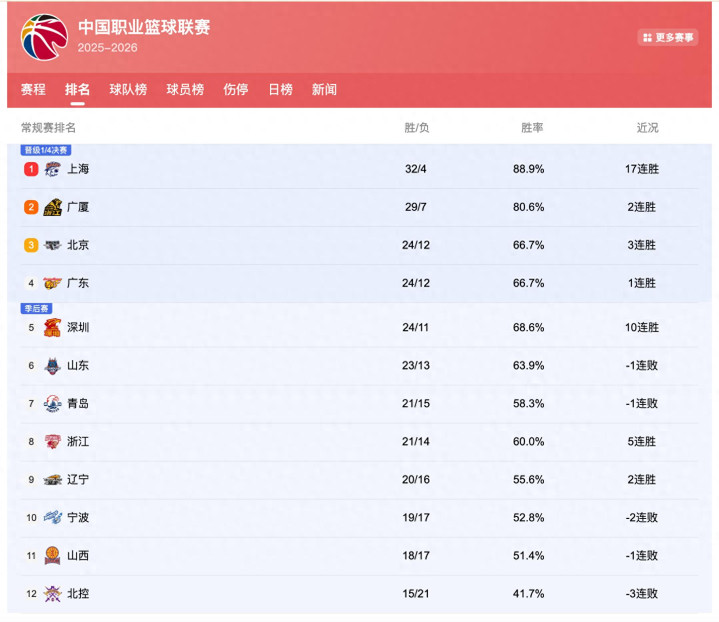The width and height of the screenshot is (719, 622).
Task: Open the 辽宁 team name
Action: click(78, 480)
